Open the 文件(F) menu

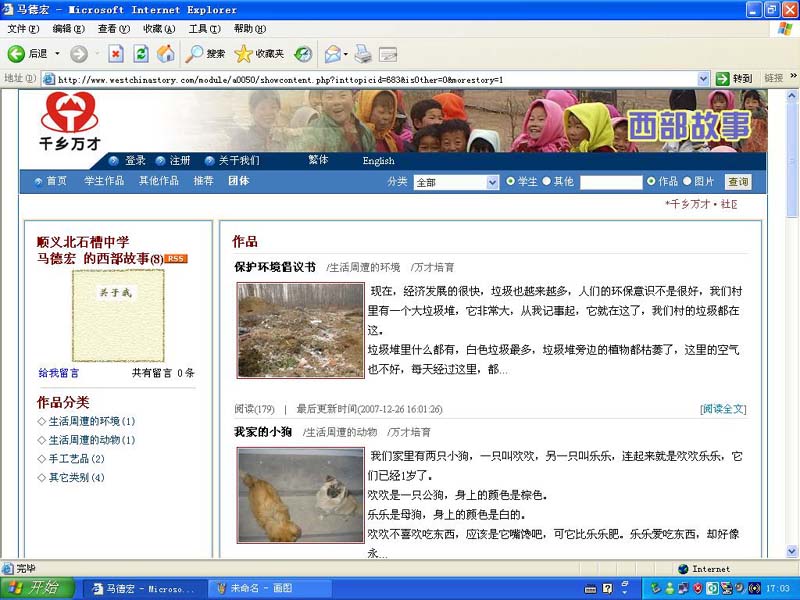pyautogui.click(x=23, y=29)
